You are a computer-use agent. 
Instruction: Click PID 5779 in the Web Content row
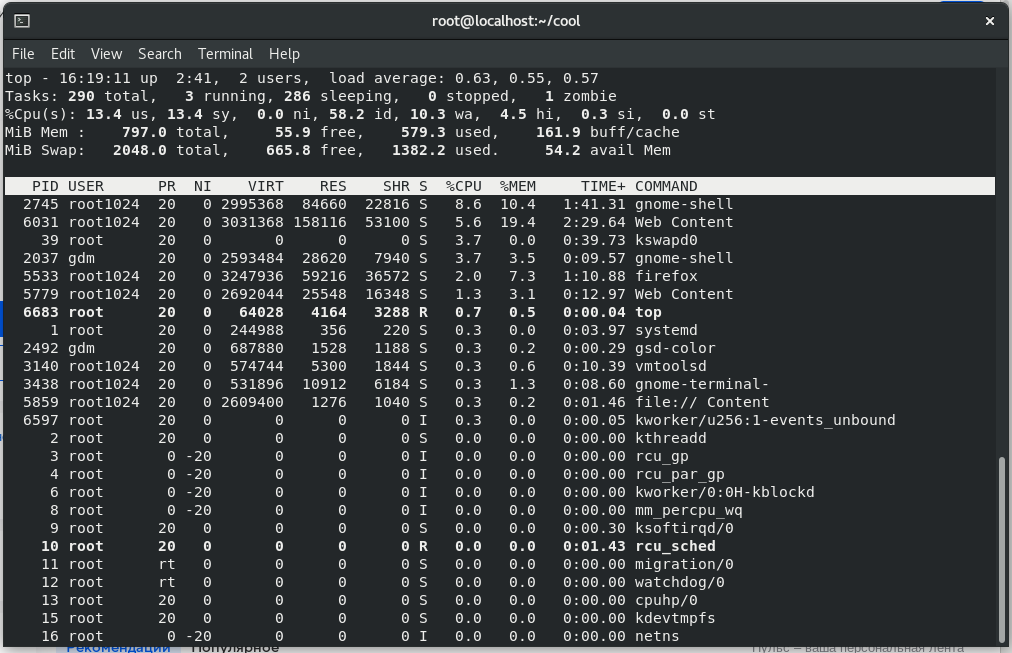click(41, 295)
